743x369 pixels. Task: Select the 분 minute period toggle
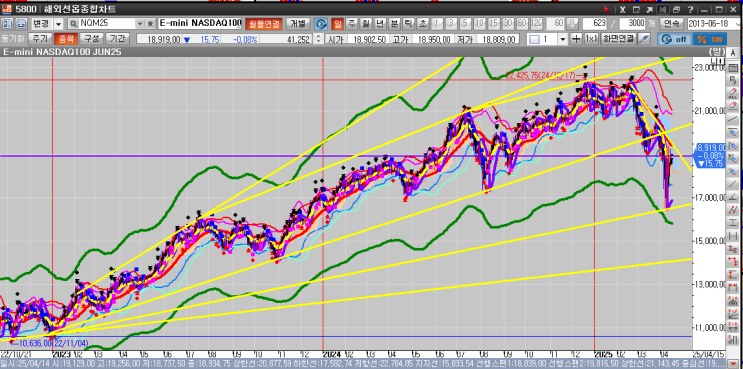pos(395,24)
